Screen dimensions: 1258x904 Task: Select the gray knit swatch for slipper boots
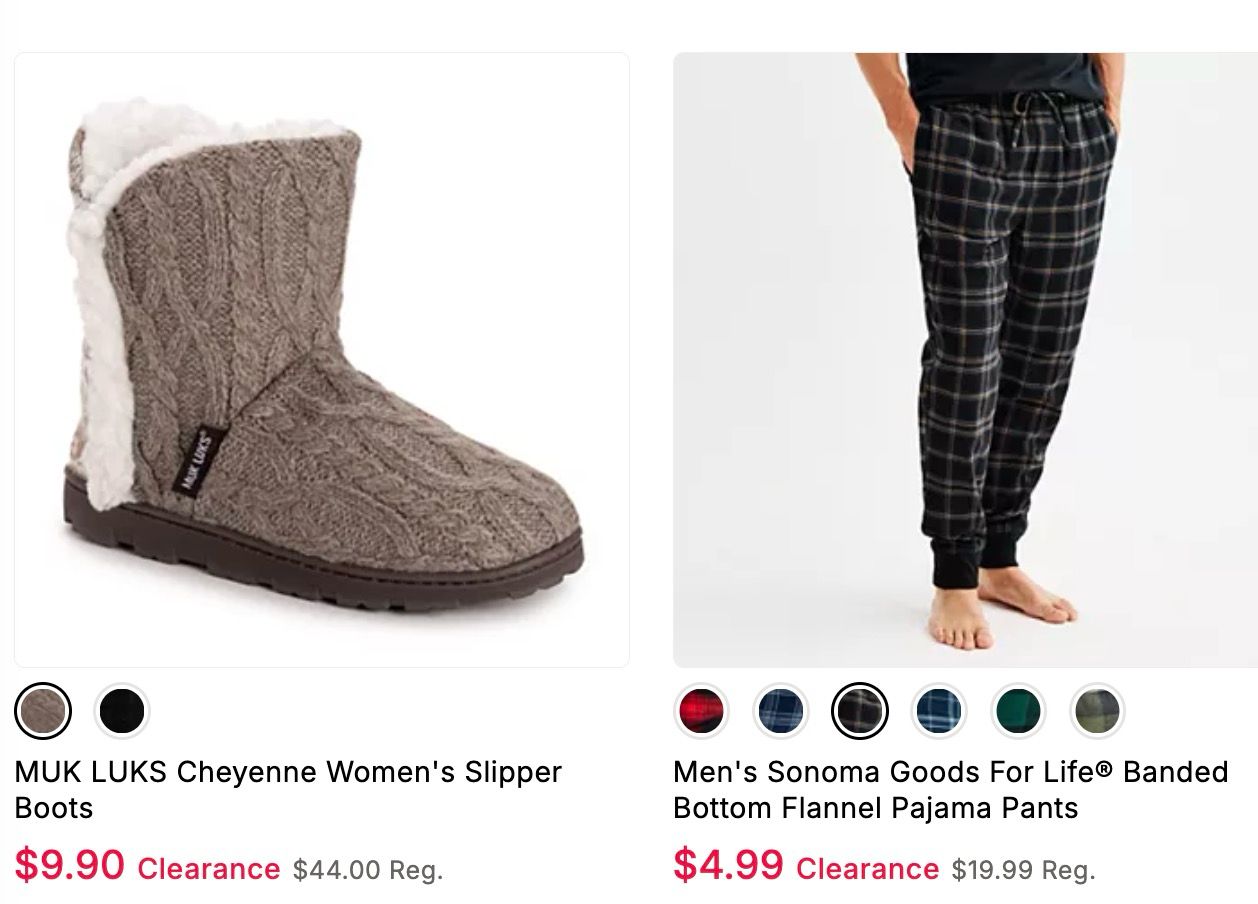point(42,712)
